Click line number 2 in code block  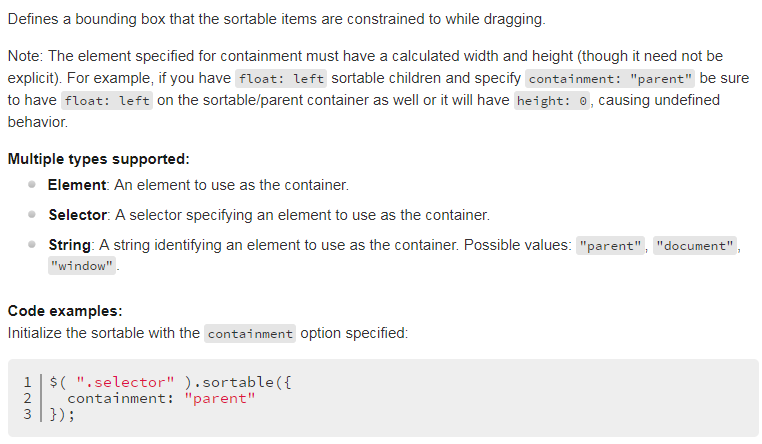click(x=28, y=398)
